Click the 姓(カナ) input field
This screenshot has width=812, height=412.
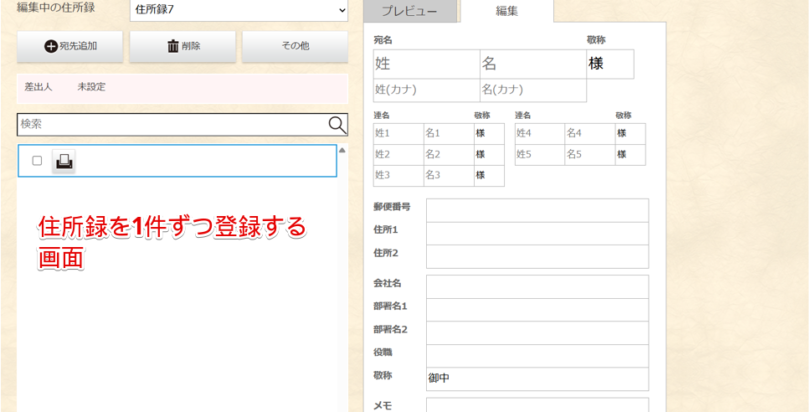coord(427,91)
